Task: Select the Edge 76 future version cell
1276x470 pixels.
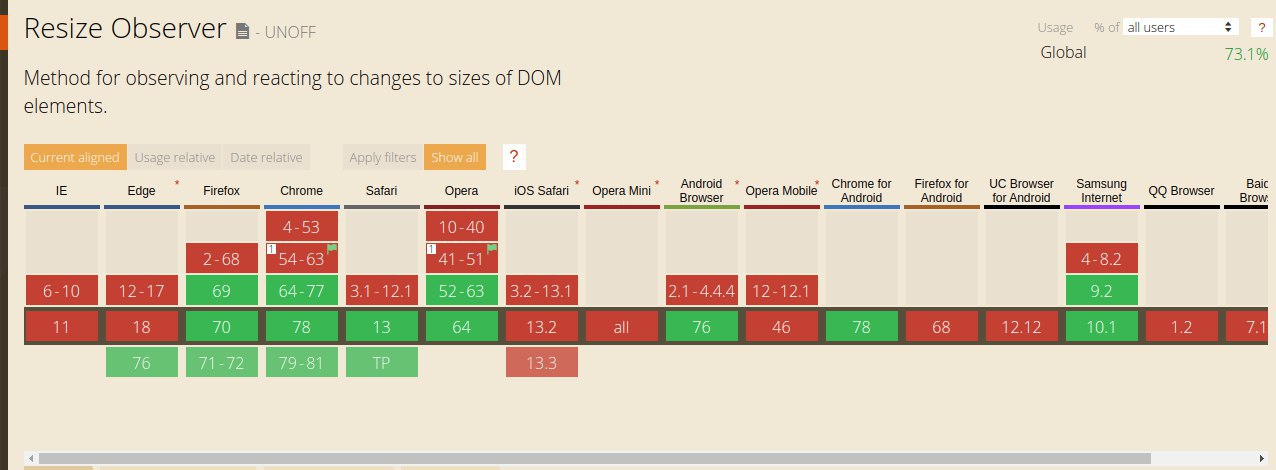Action: (x=142, y=363)
